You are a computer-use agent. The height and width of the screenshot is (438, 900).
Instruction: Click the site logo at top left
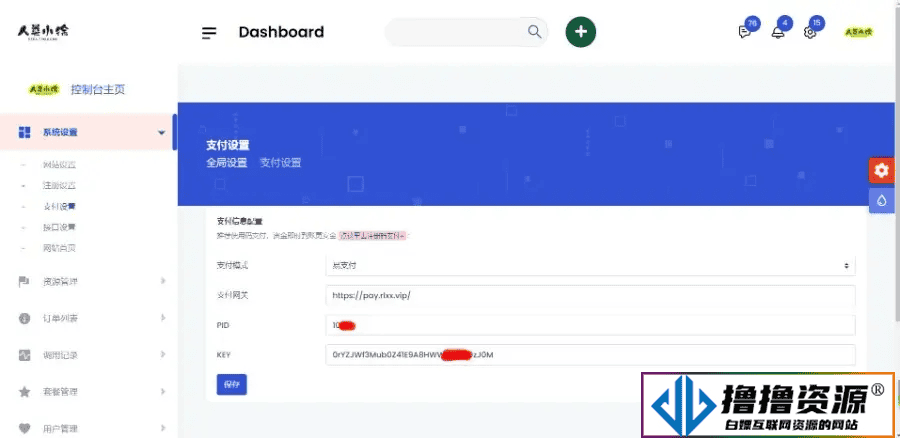[x=43, y=32]
